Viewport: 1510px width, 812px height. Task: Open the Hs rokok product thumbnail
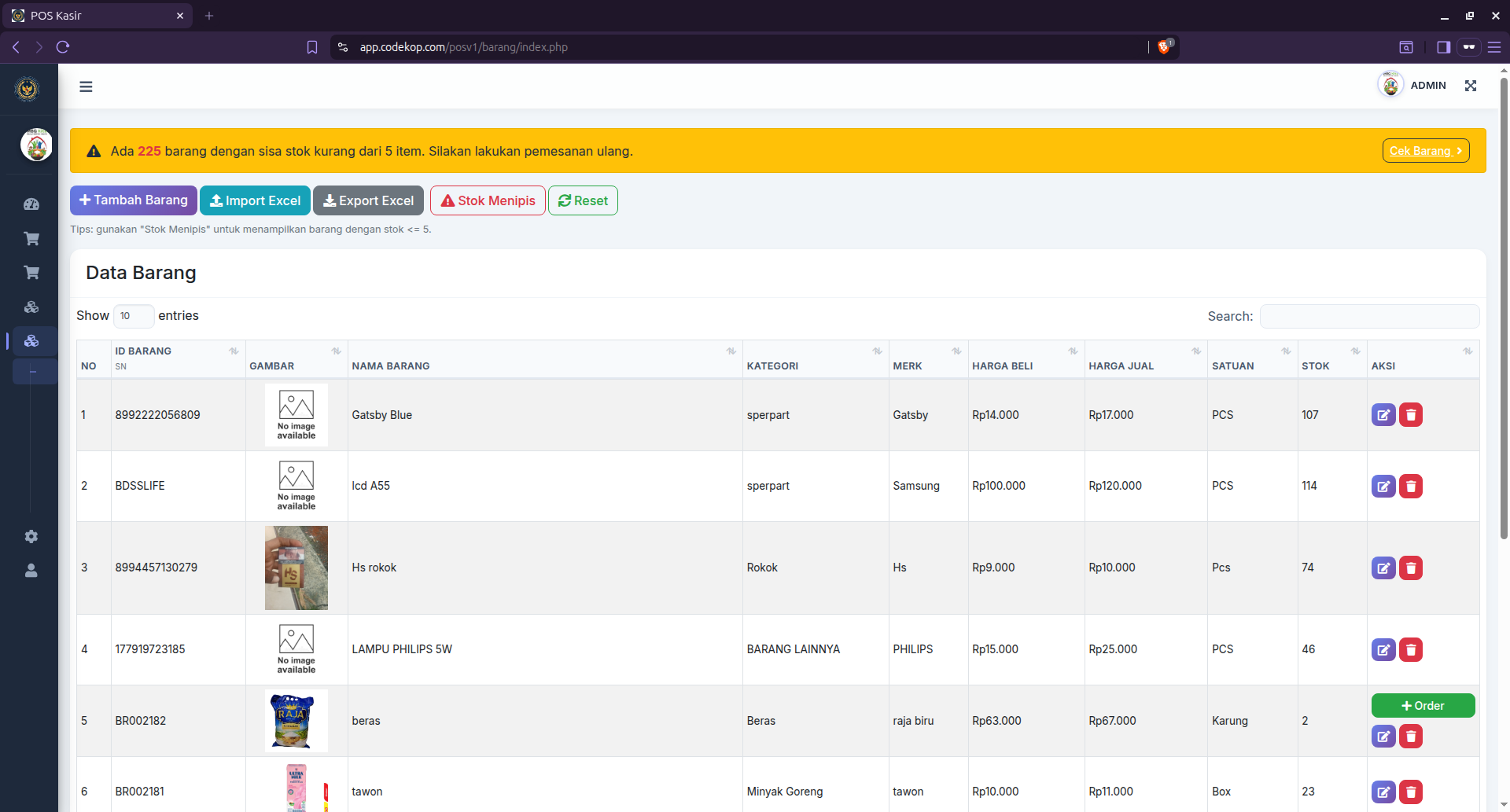296,568
